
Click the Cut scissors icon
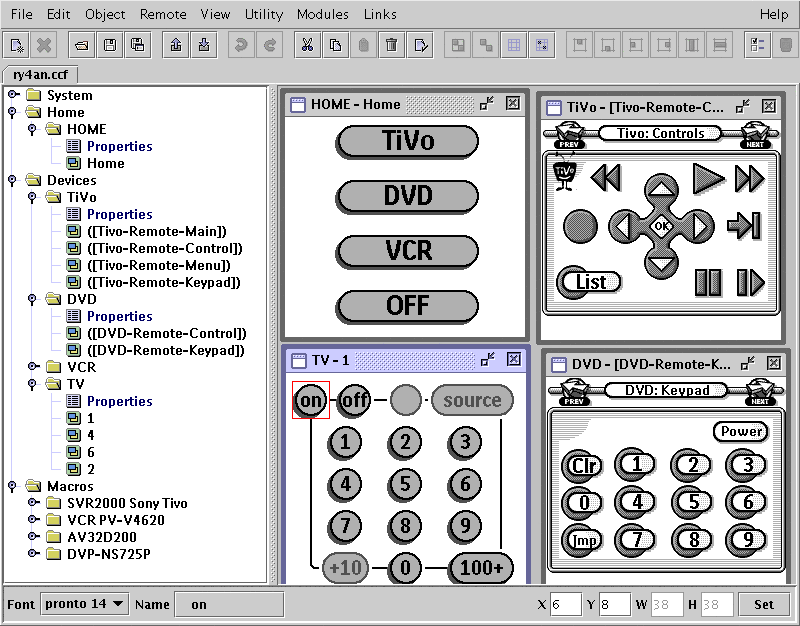(307, 45)
